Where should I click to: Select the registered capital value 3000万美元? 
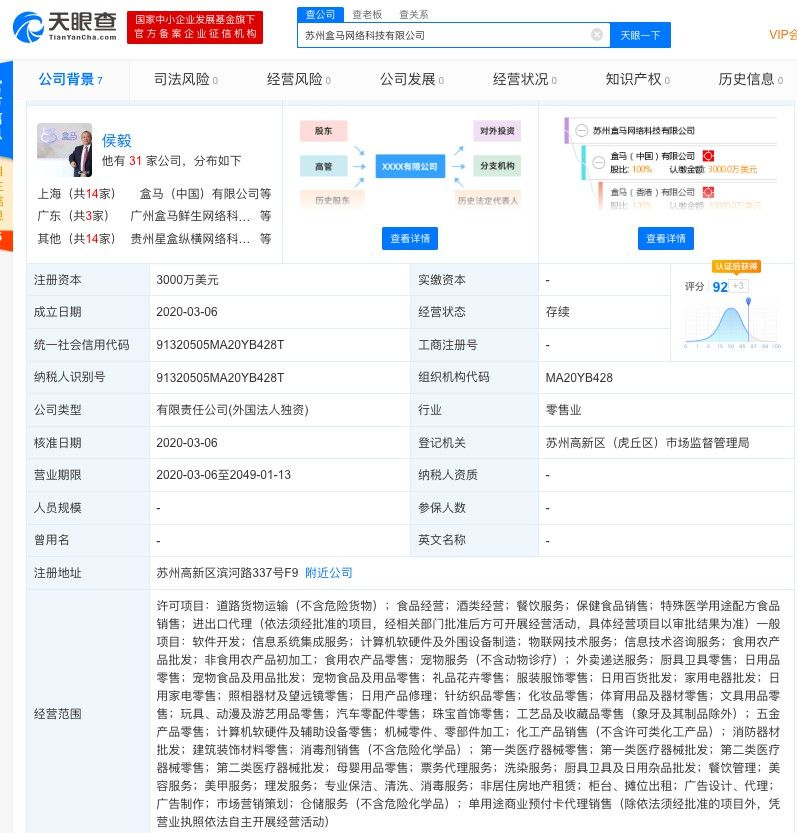tap(187, 280)
